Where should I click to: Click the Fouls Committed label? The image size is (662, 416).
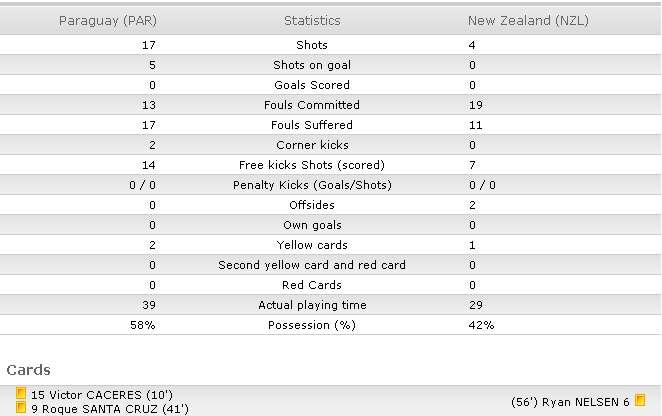[312, 105]
